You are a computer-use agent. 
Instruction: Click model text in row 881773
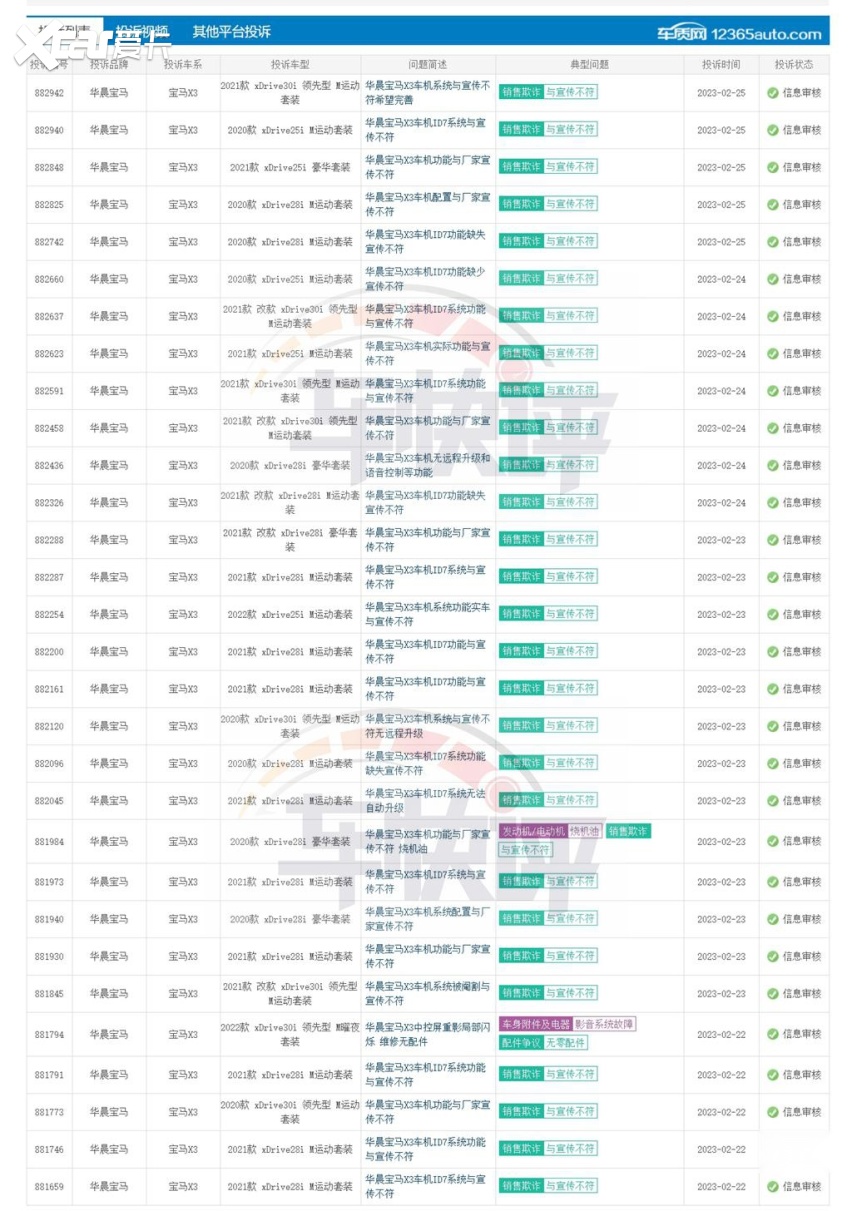coord(290,1112)
